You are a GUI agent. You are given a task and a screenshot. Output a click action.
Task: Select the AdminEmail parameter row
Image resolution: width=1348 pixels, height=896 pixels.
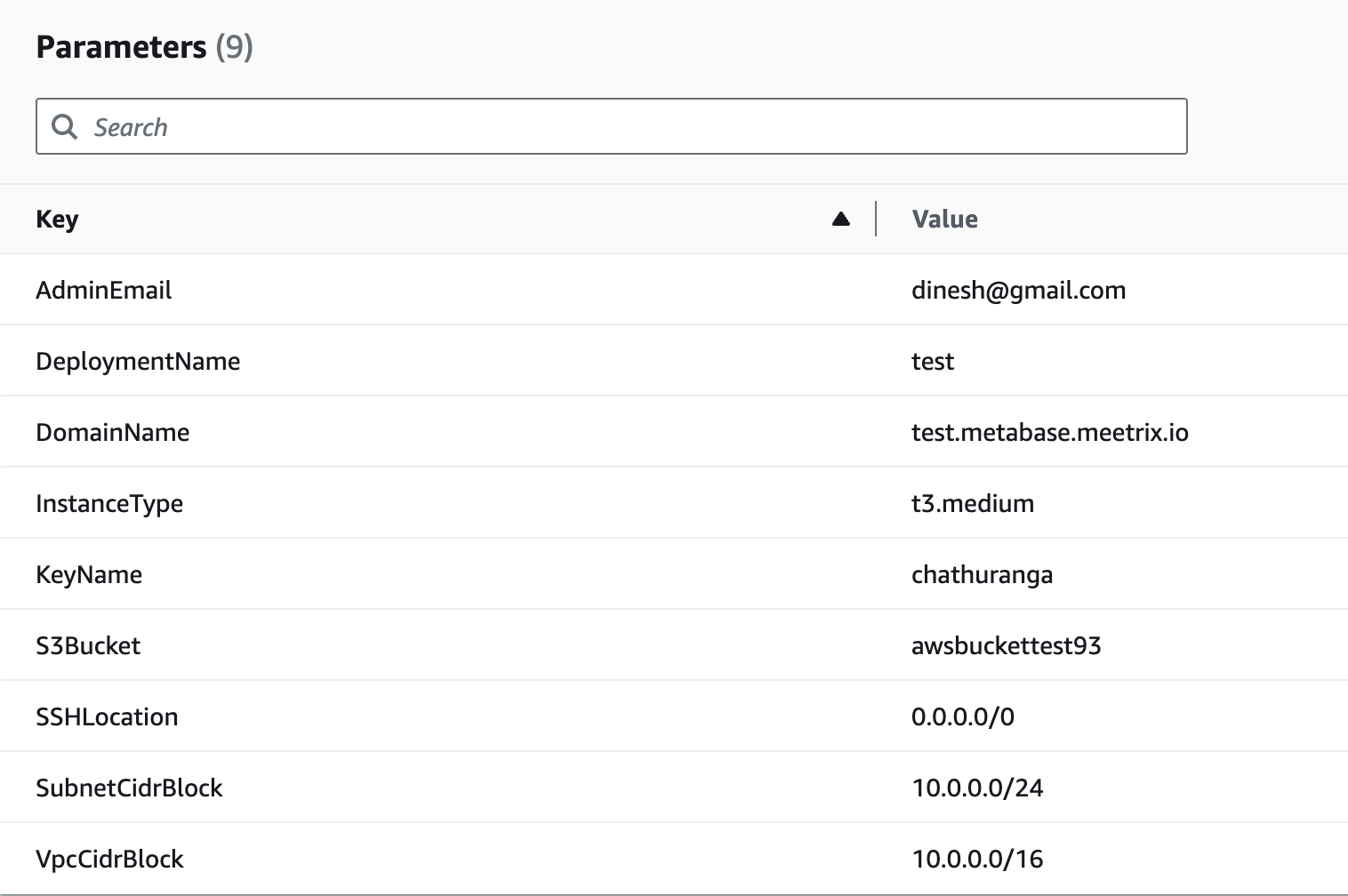click(x=104, y=290)
